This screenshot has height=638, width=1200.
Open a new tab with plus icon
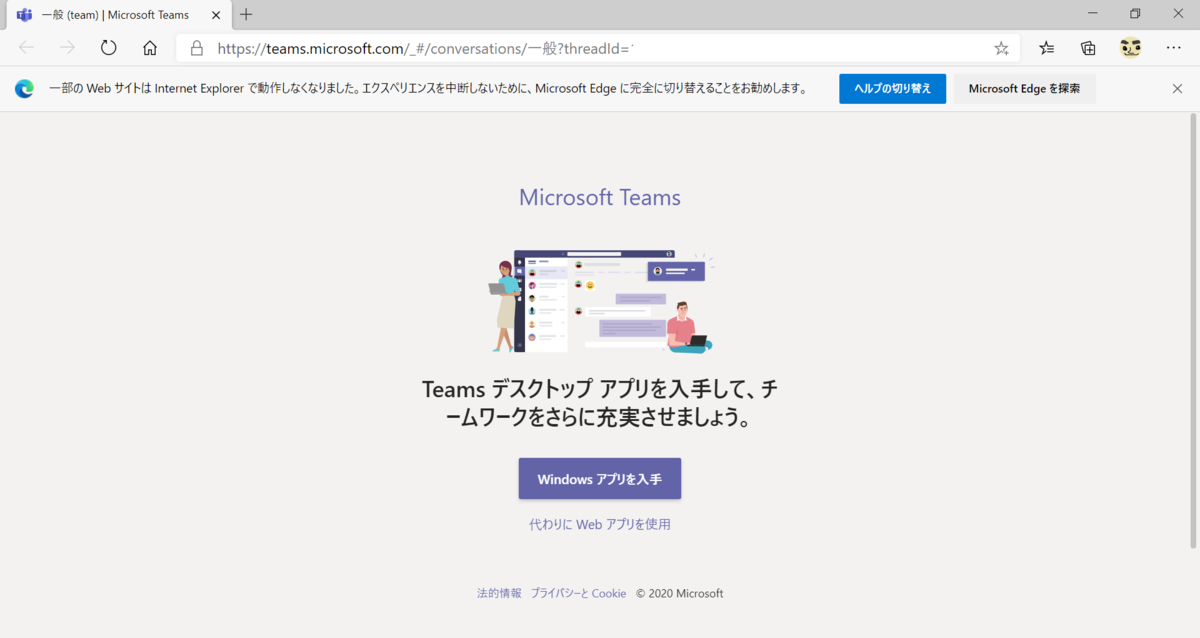pos(246,14)
